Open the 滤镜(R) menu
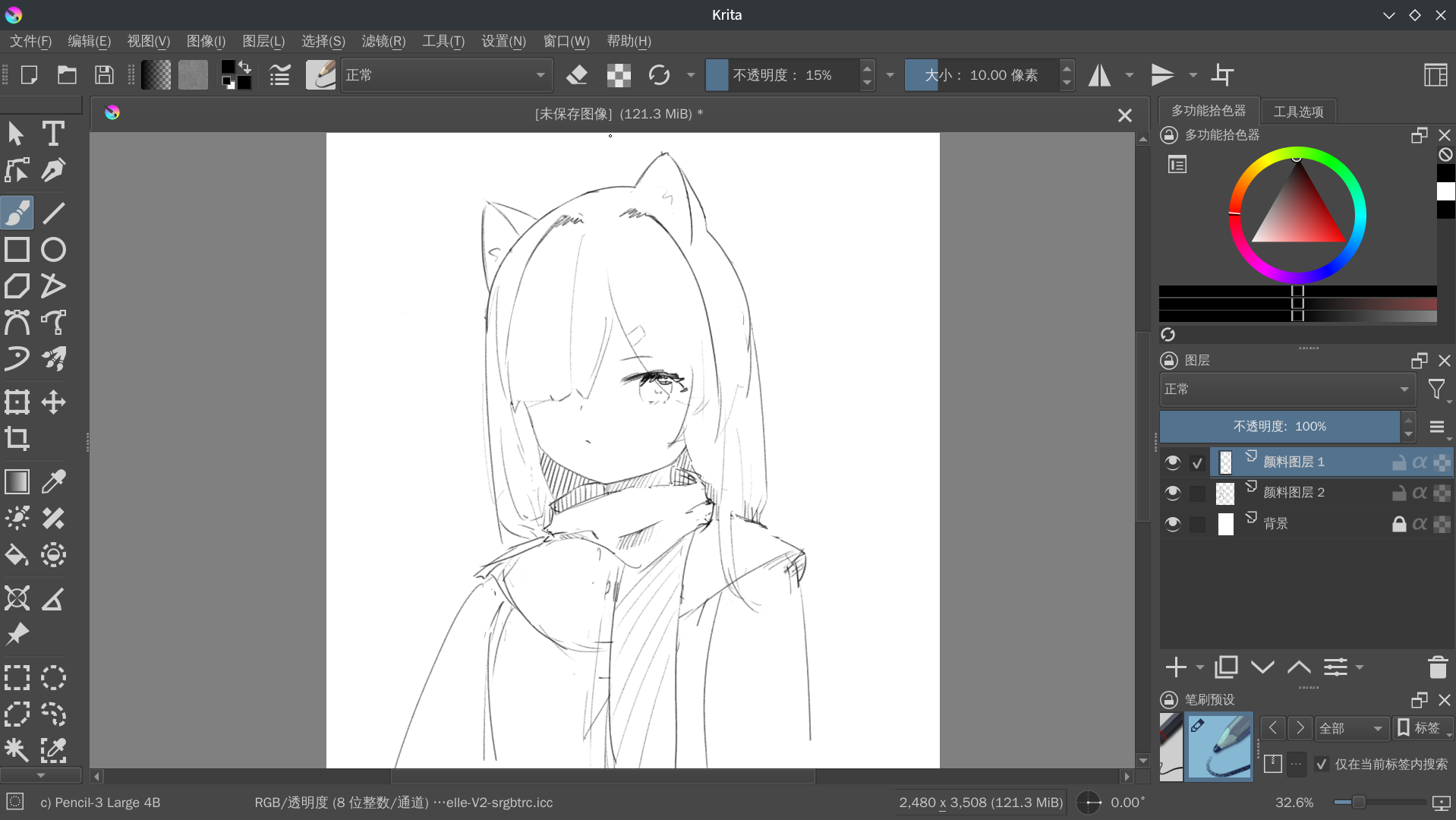Image resolution: width=1456 pixels, height=820 pixels. (383, 41)
